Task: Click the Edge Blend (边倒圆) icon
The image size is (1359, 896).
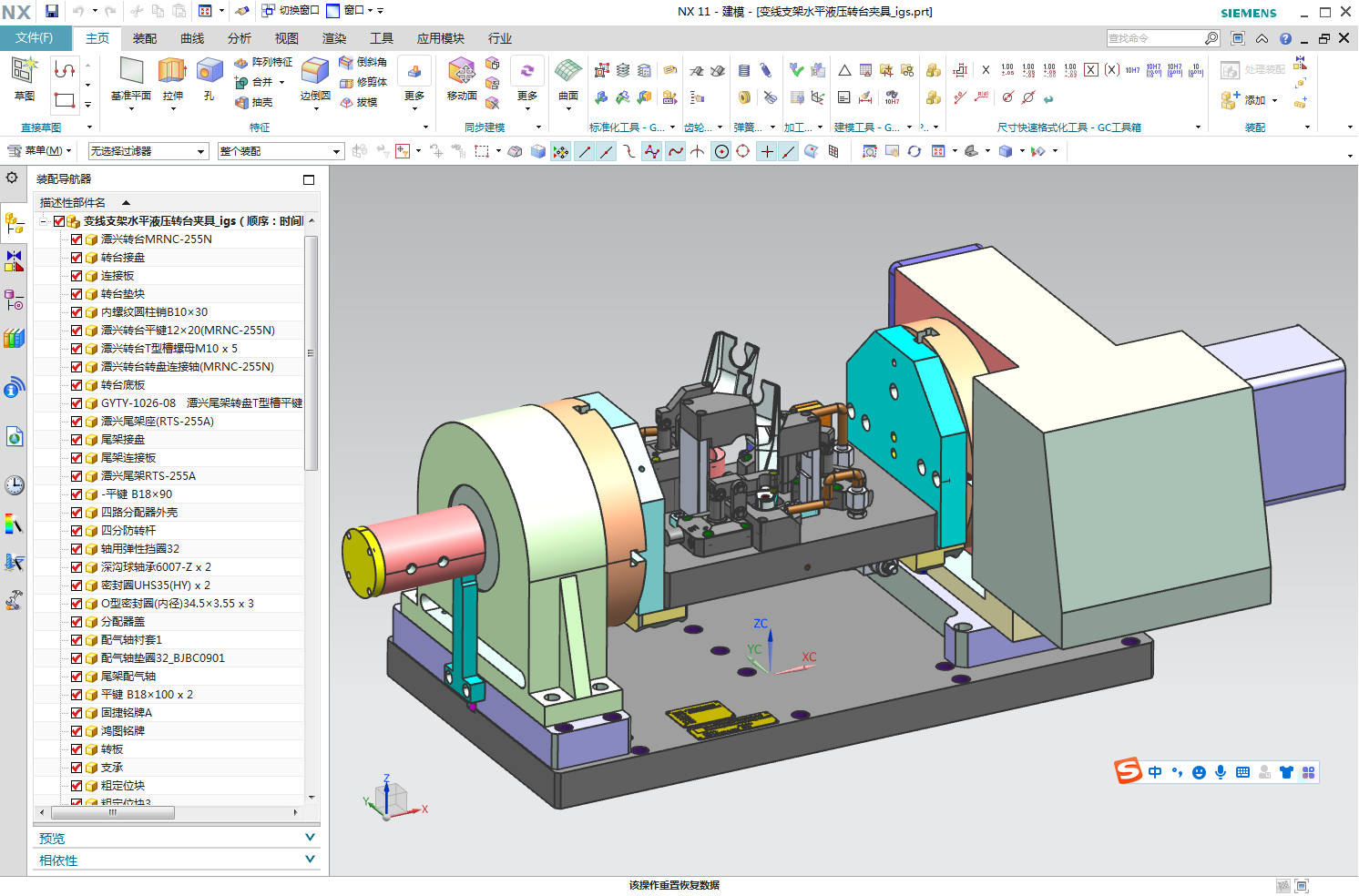Action: (315, 71)
